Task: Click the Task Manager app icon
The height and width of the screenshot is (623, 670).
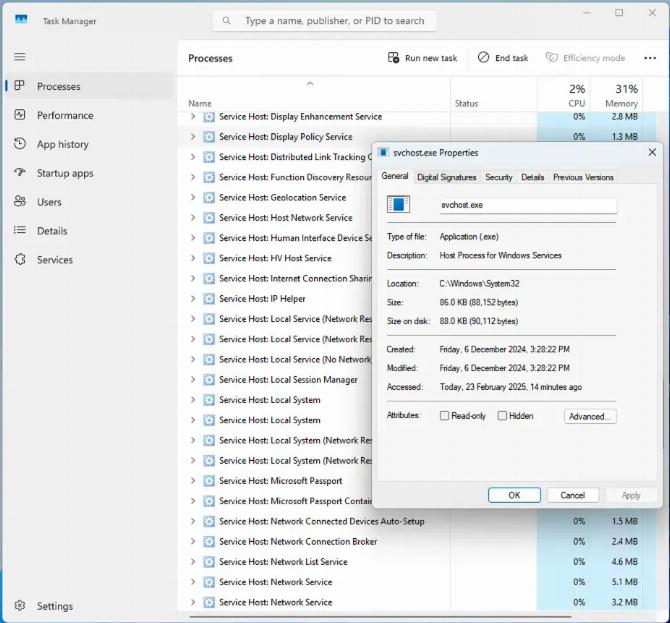Action: tap(21, 20)
